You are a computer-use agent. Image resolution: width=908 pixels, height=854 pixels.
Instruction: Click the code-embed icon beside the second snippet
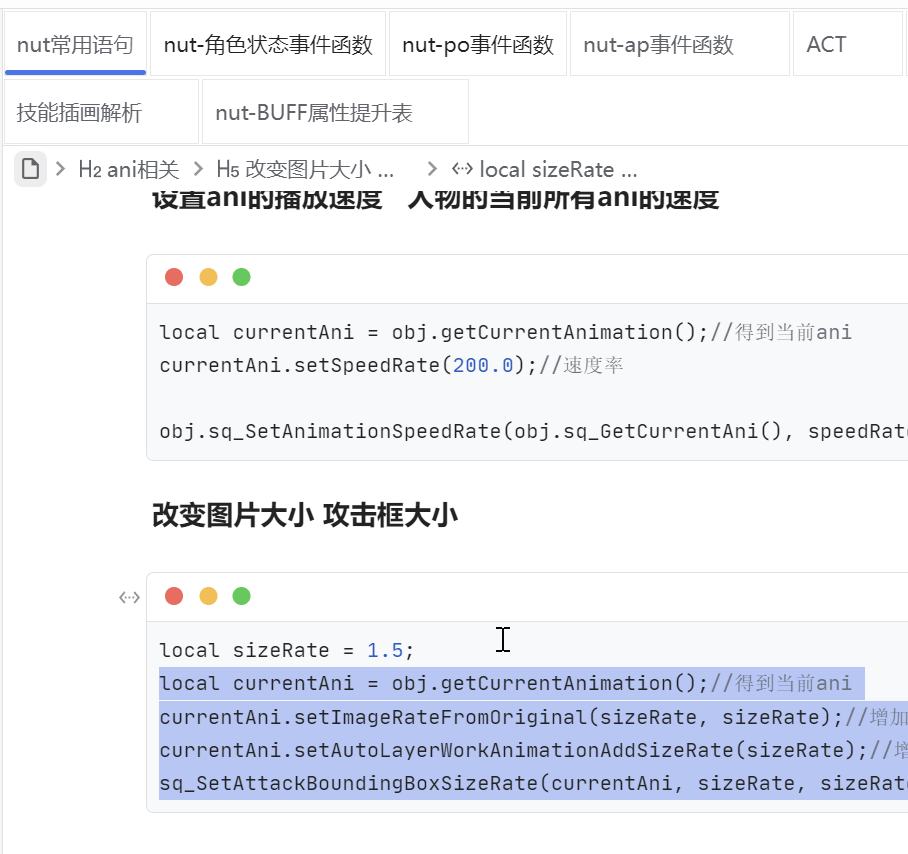point(129,597)
